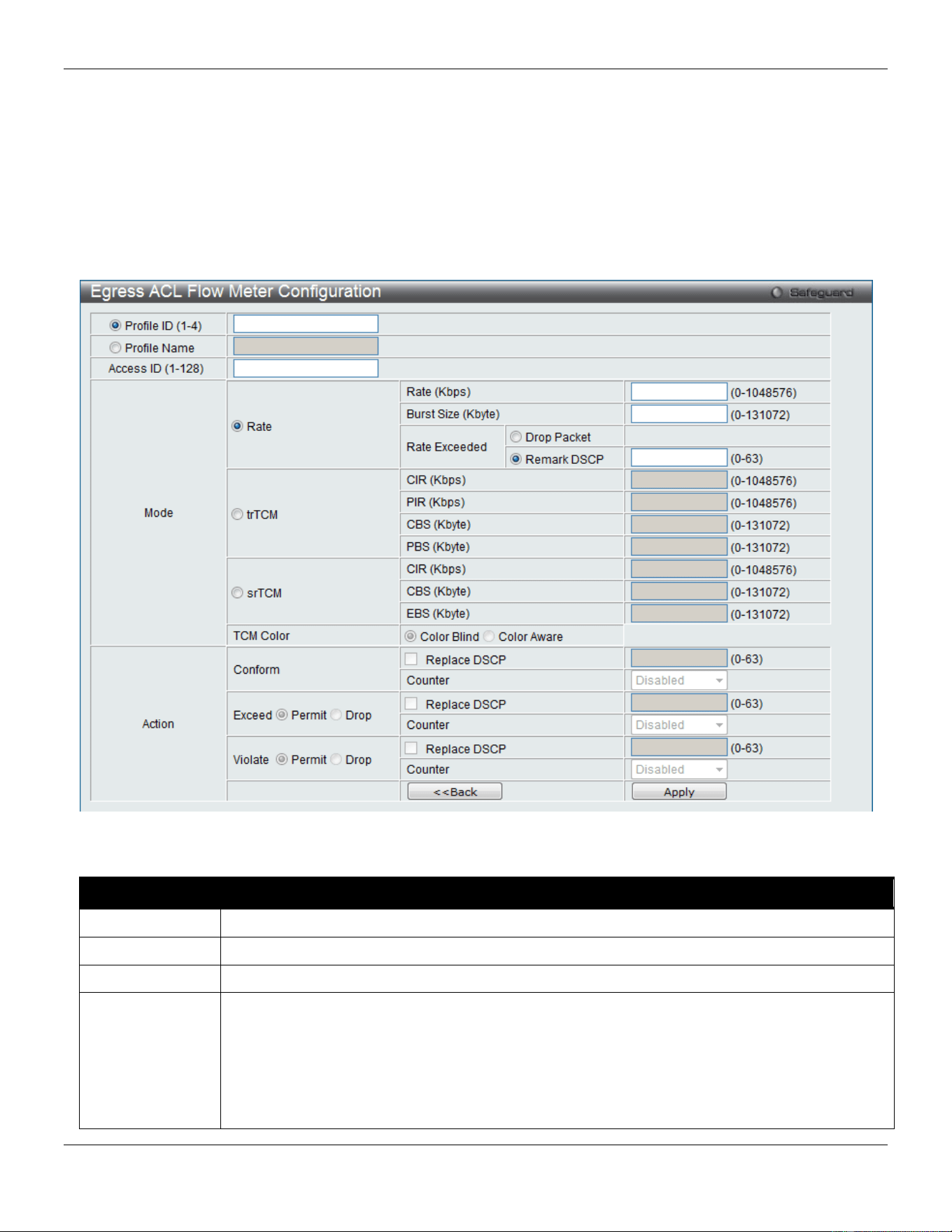The width and height of the screenshot is (952, 1232).
Task: Click the <<Back button
Action: click(x=455, y=791)
